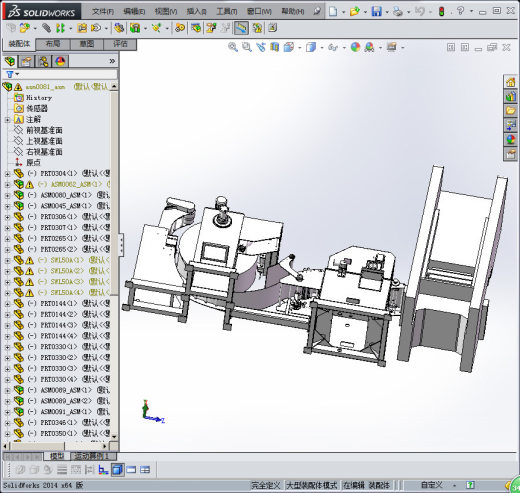Toggle the highlighted assembly toolbar button
This screenshot has width=520, height=493.
(241, 28)
